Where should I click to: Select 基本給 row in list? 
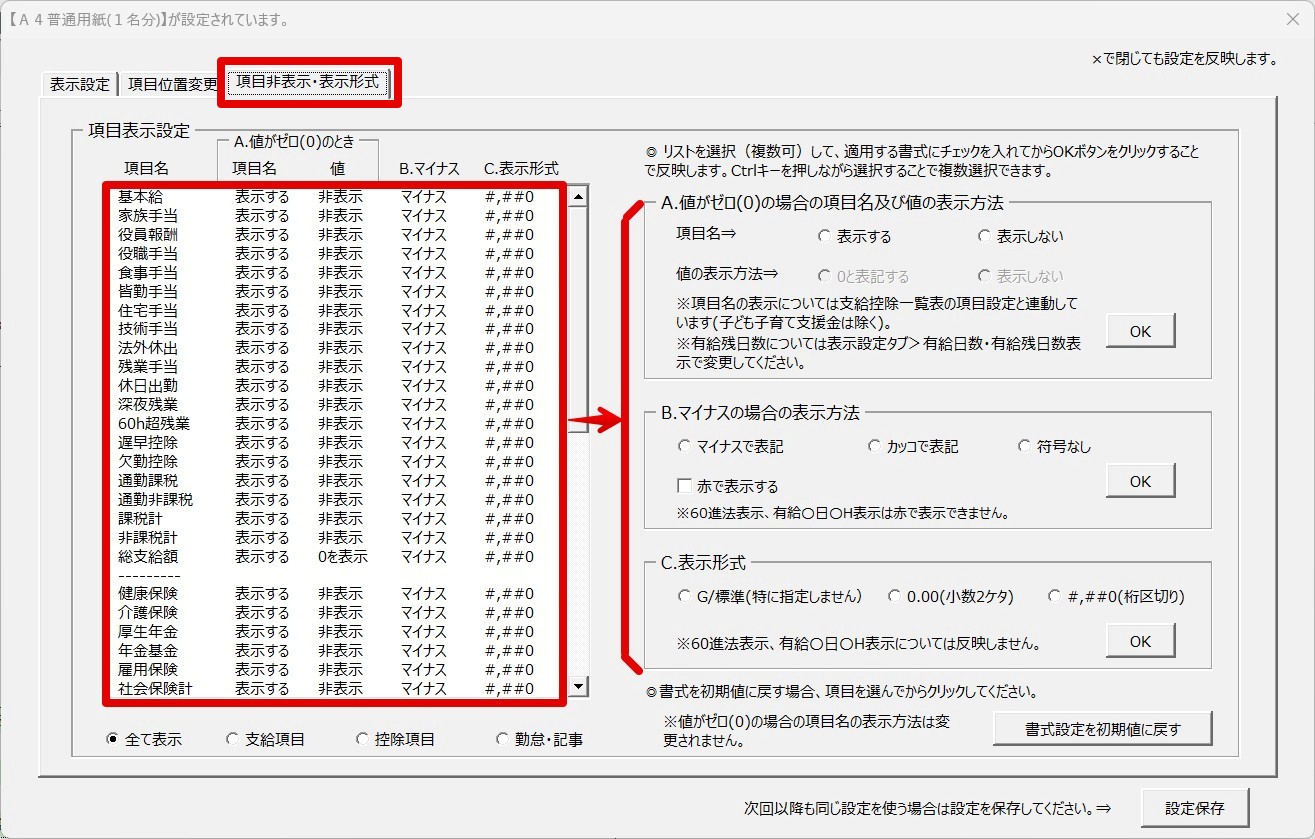(x=337, y=197)
